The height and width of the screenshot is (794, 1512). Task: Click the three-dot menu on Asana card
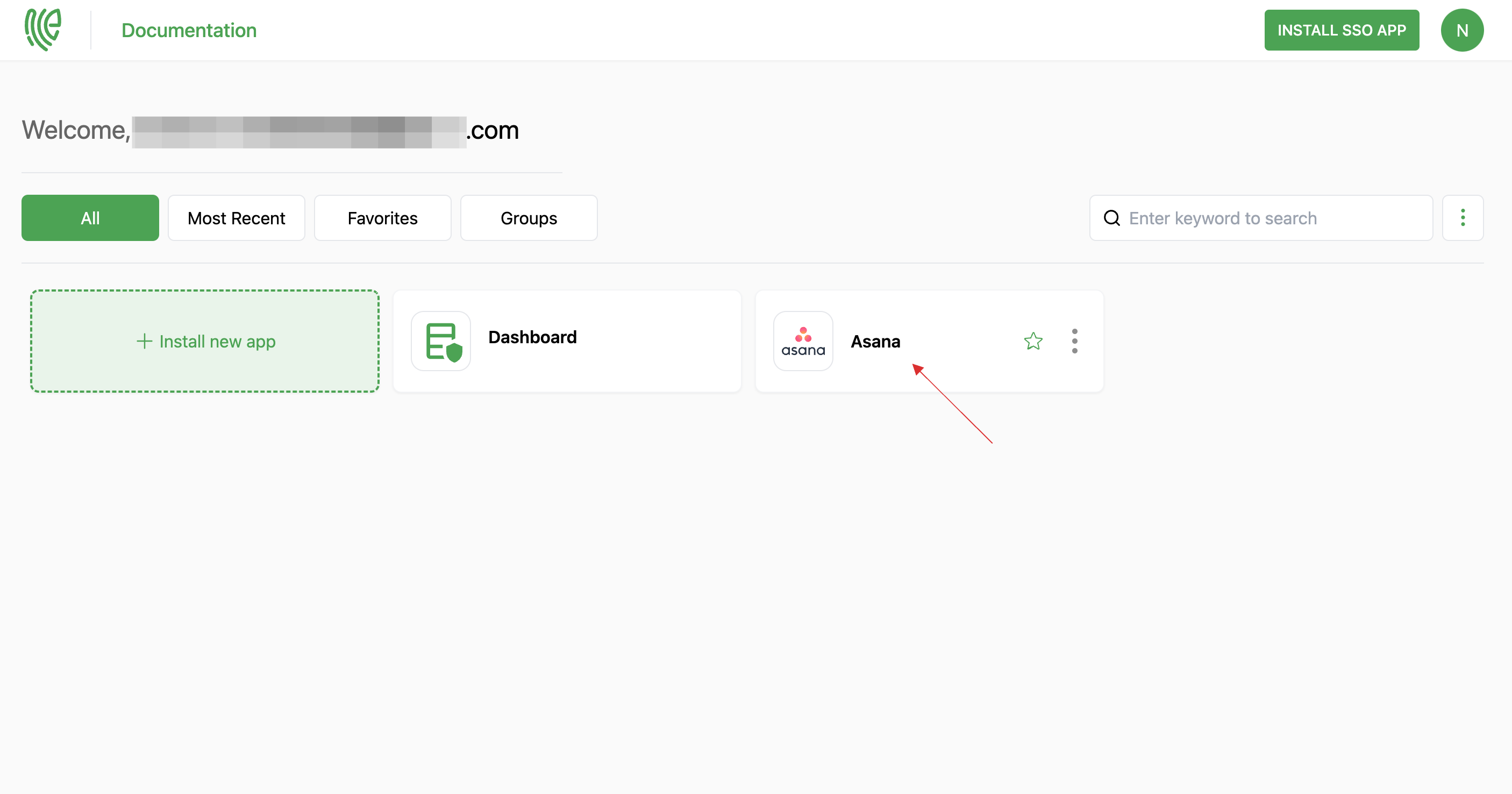tap(1075, 341)
